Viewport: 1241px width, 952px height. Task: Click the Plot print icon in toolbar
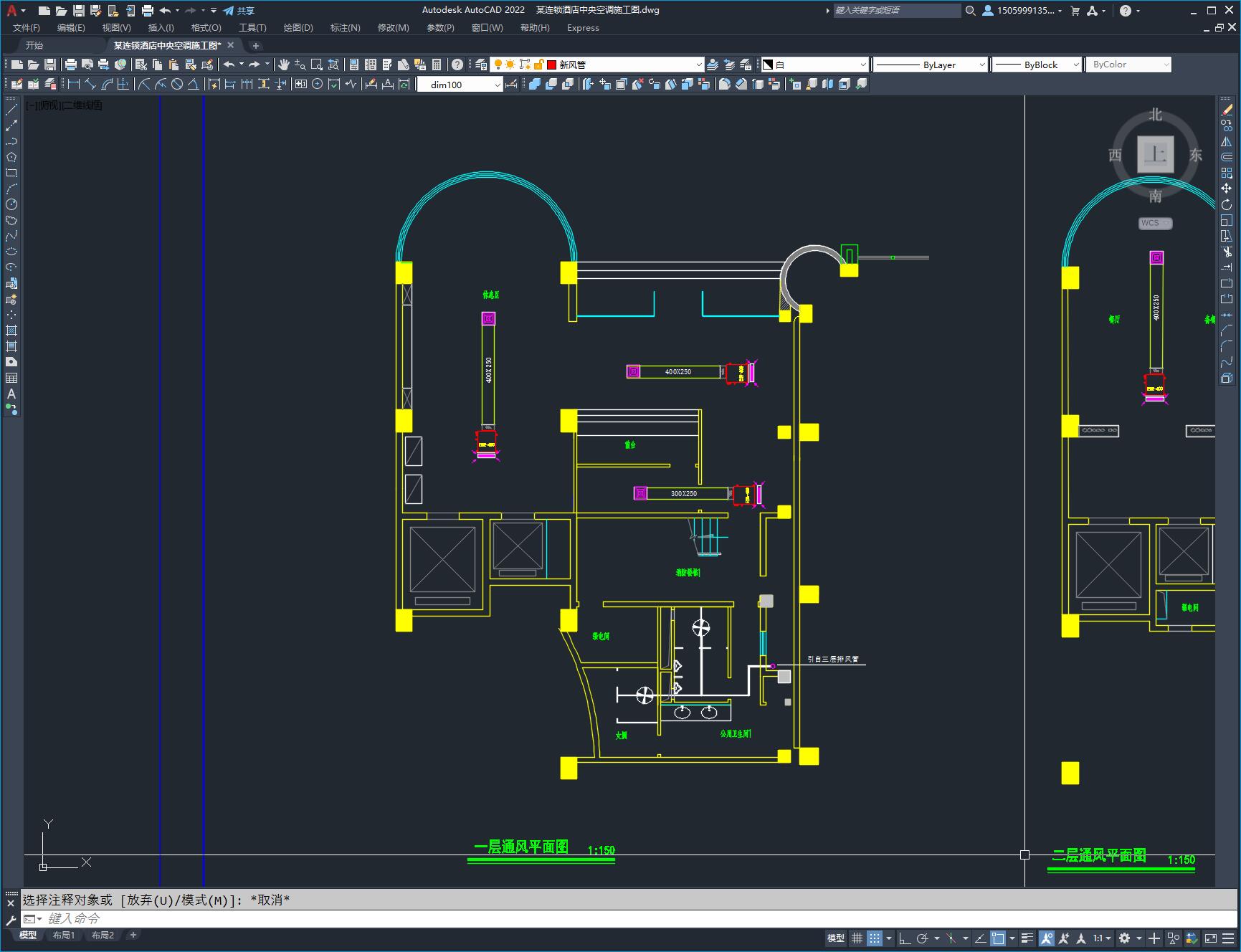pos(71,65)
